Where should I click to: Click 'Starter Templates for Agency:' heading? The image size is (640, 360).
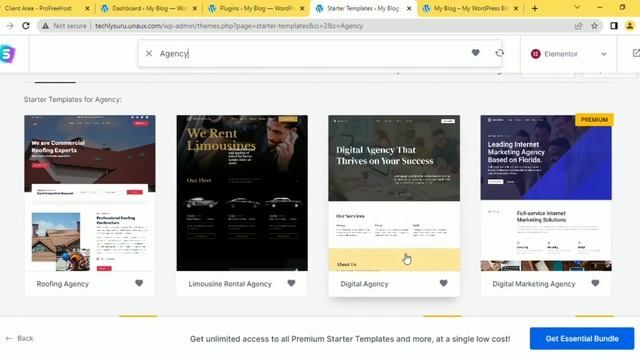coord(73,100)
